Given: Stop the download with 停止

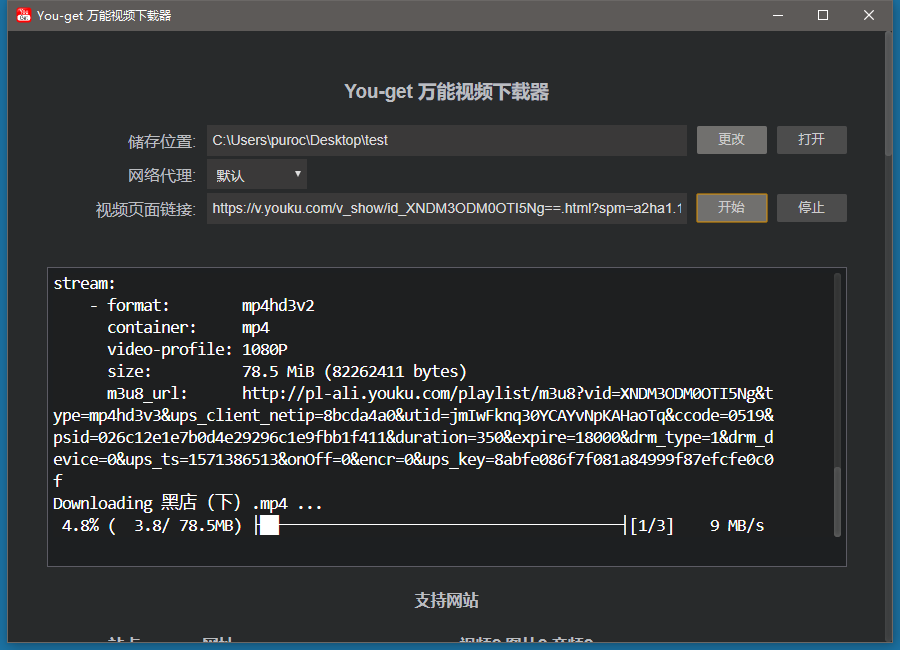Looking at the screenshot, I should pos(812,208).
